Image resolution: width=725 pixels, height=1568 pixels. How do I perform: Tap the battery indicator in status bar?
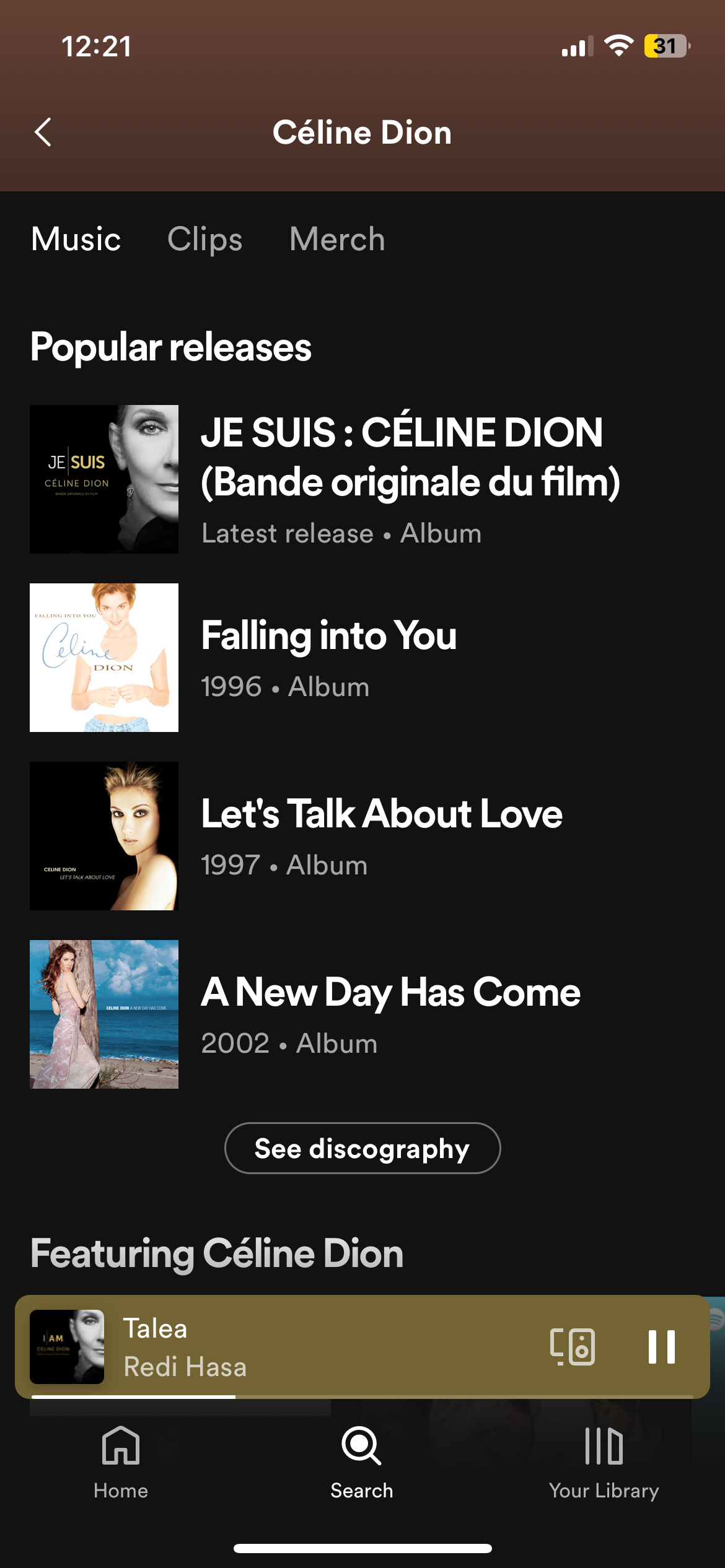coord(666,46)
